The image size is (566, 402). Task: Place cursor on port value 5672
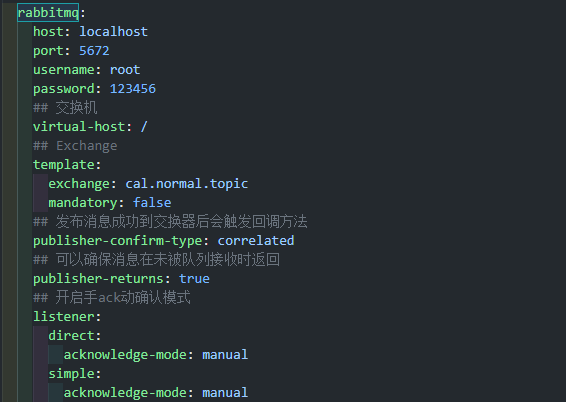tap(94, 51)
